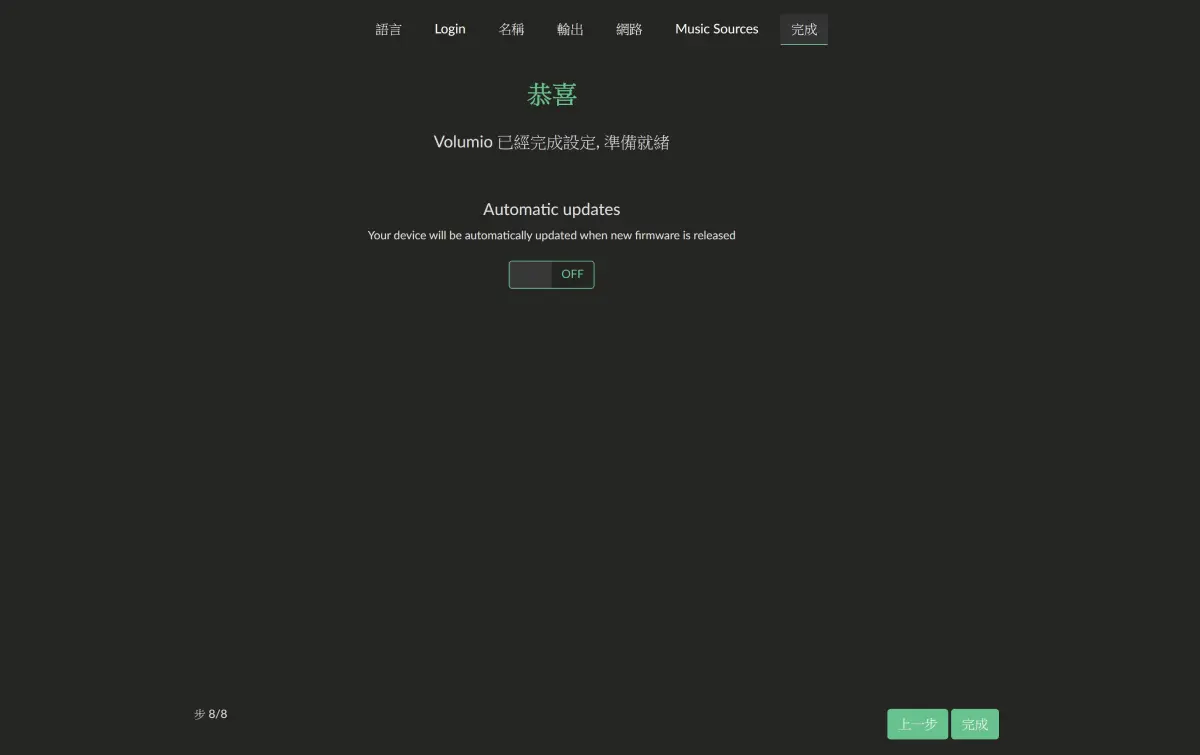Finish setup with the green 完成 button
Image resolution: width=1200 pixels, height=755 pixels.
975,724
